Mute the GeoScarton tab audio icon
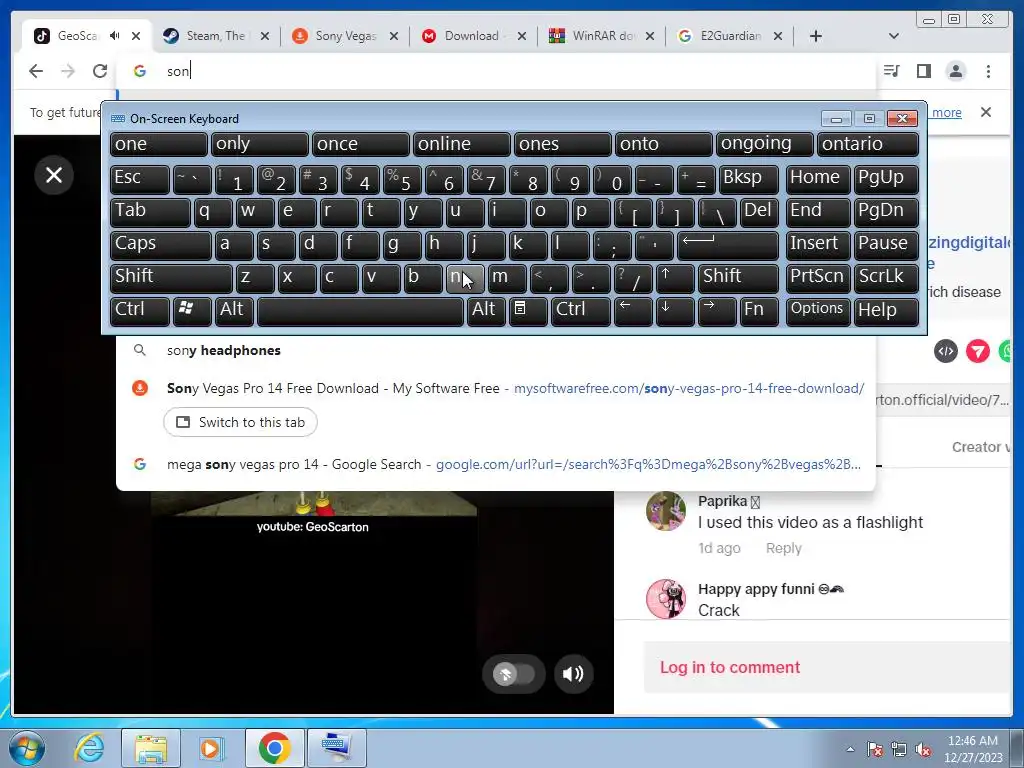The height and width of the screenshot is (768, 1024). [115, 36]
